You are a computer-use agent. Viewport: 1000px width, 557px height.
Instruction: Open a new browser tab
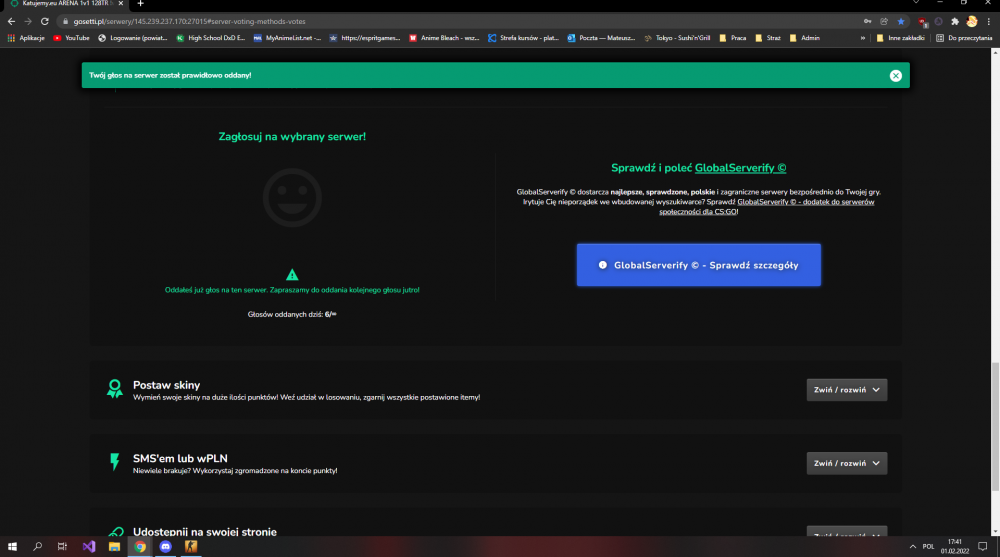(140, 4)
